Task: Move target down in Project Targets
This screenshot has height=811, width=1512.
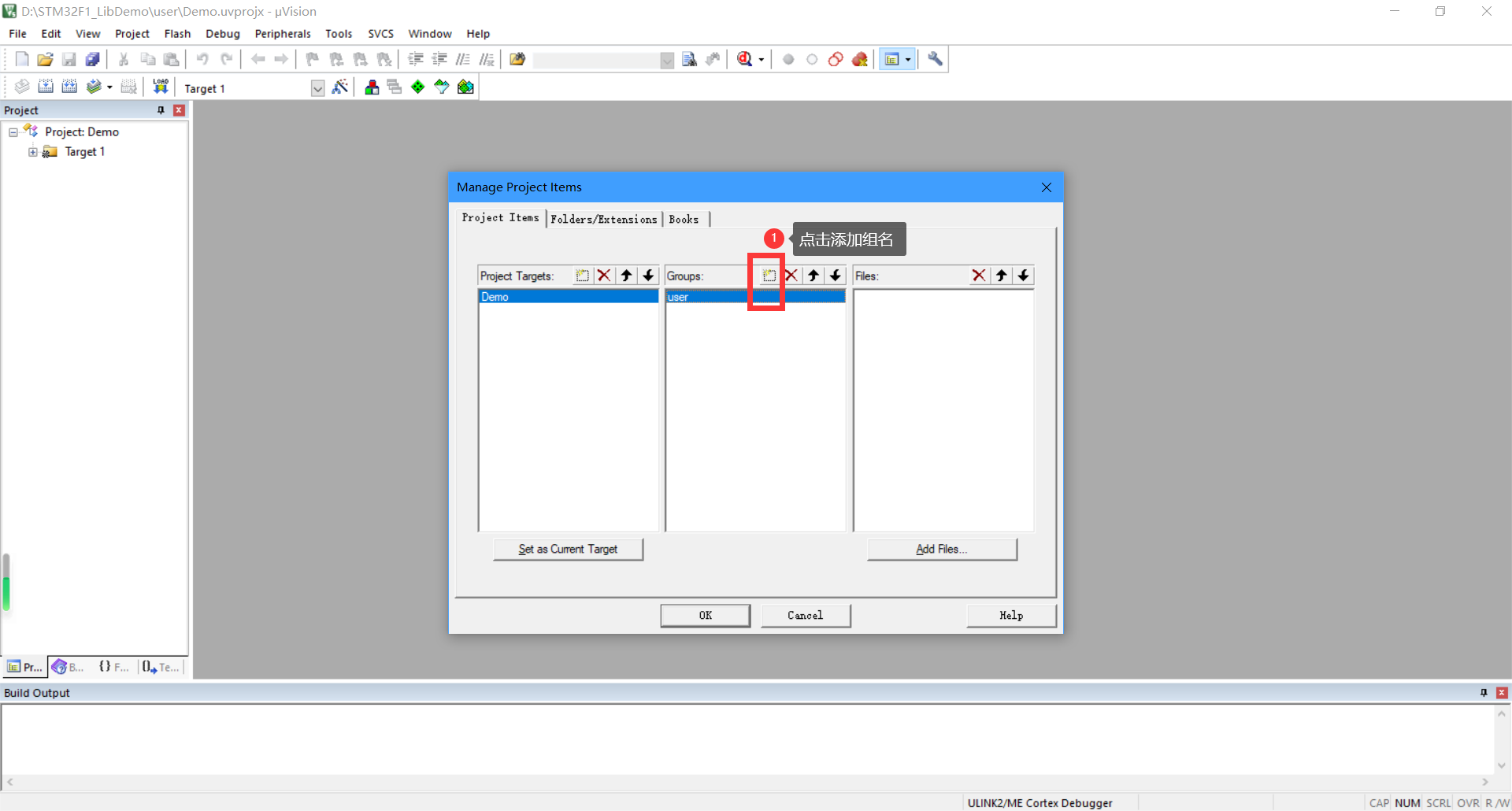Action: (648, 276)
